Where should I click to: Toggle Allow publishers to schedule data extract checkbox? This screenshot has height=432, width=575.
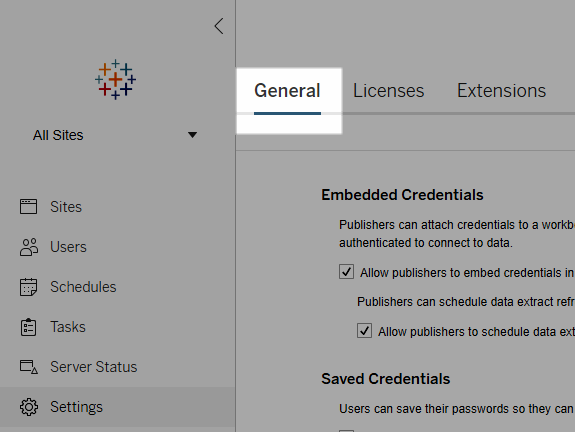364,331
